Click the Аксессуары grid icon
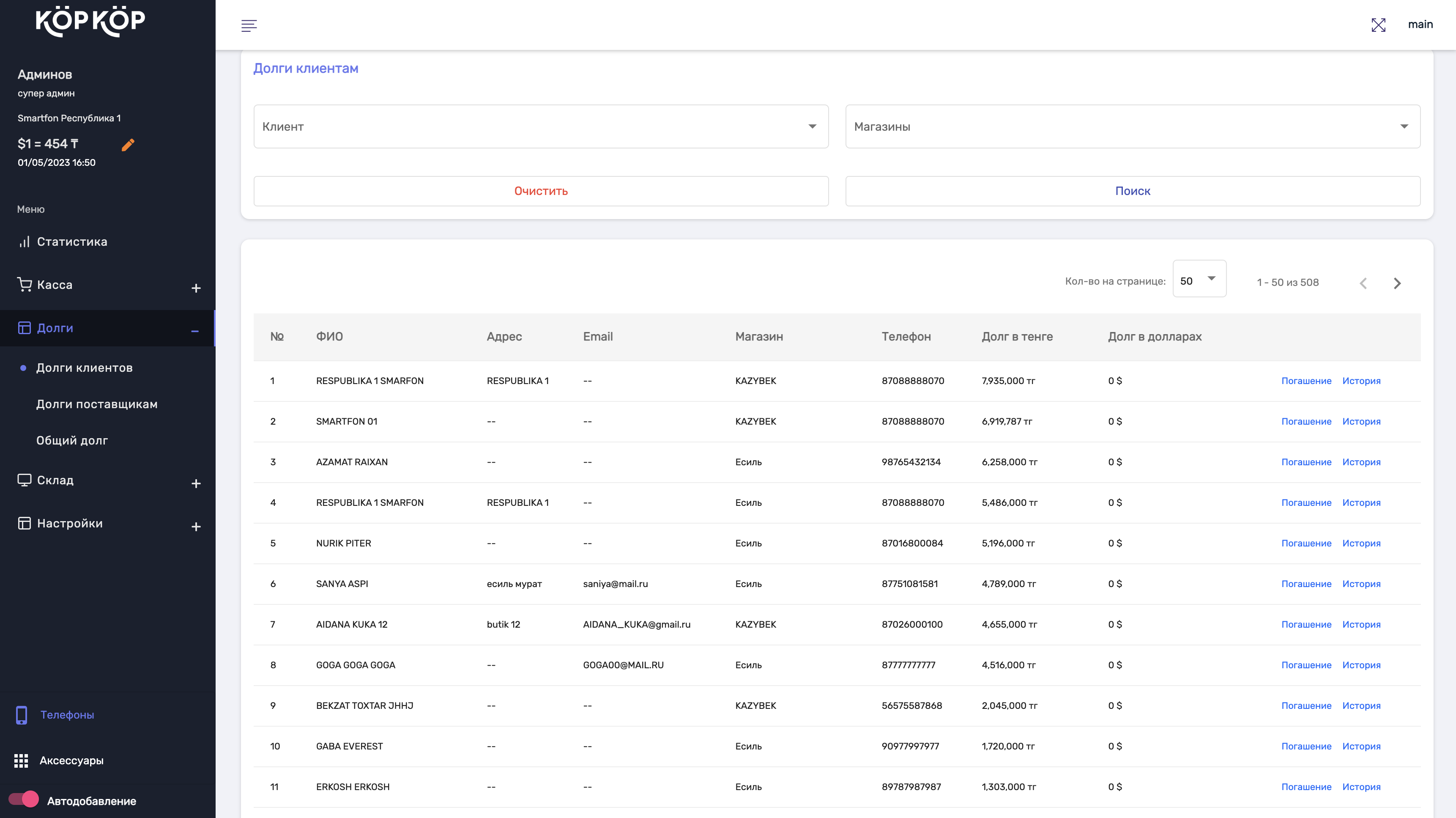Screen dimensions: 1456x818 click(x=21, y=760)
